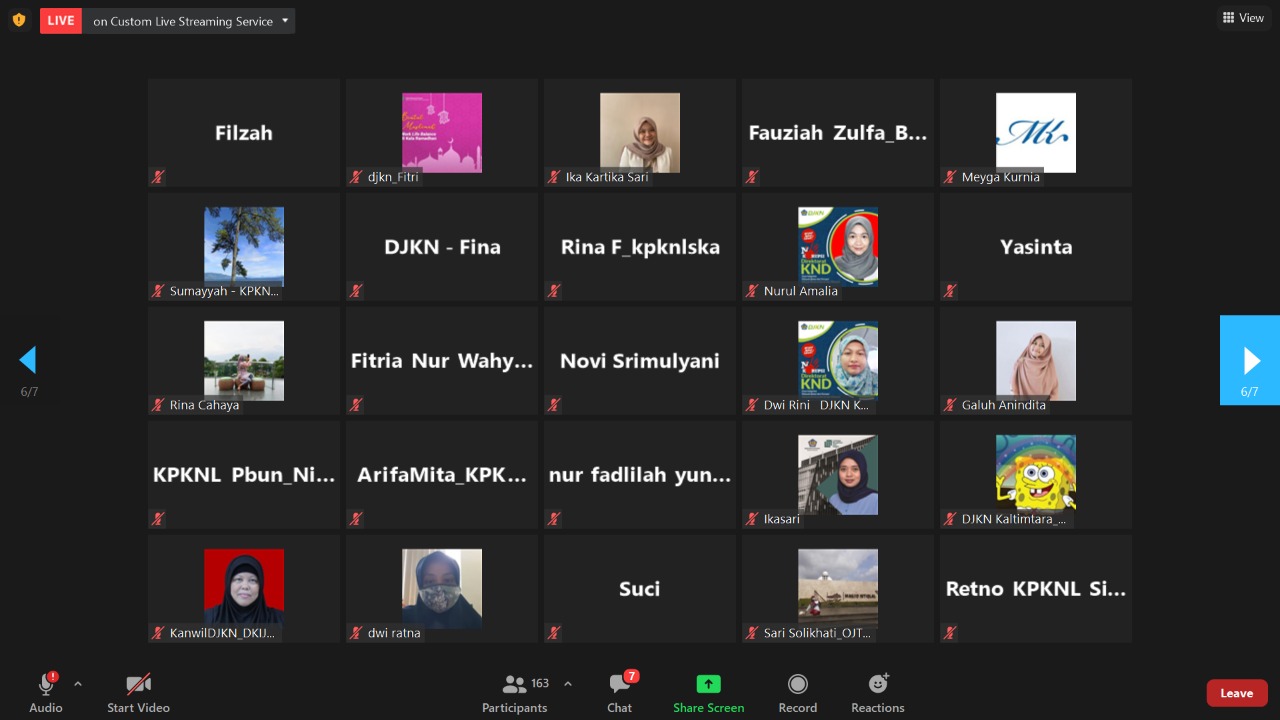Open the Reactions menu
The image size is (1280, 720).
click(x=877, y=693)
